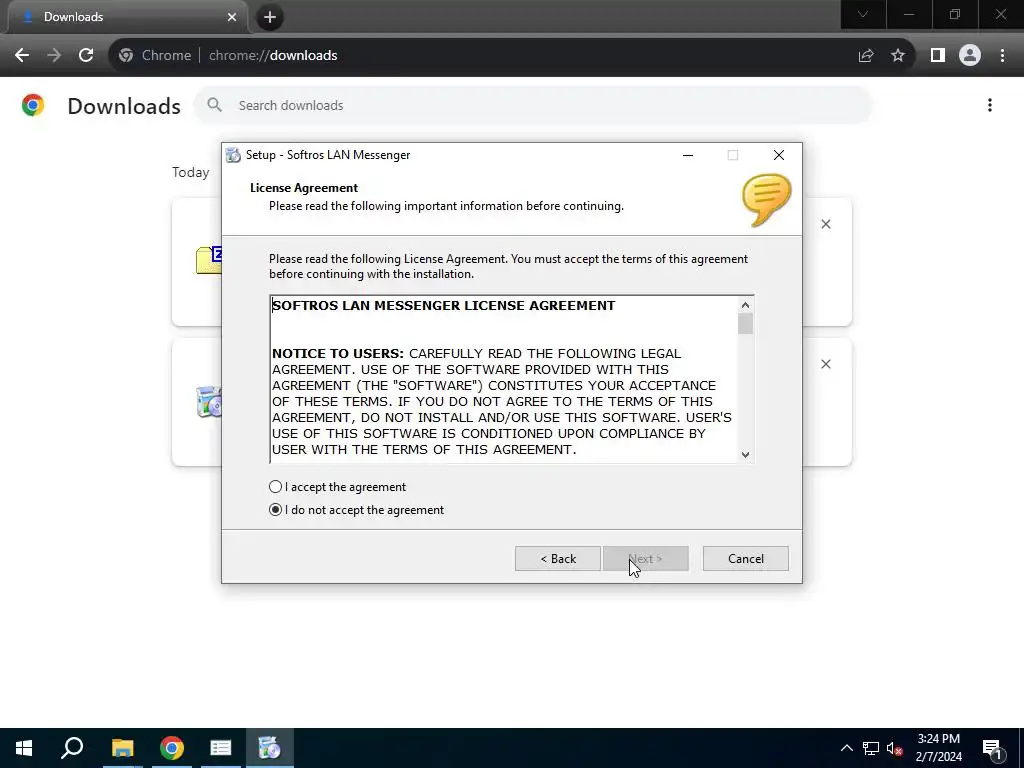Click the Chrome site info icon
The width and height of the screenshot is (1024, 768).
pos(126,56)
